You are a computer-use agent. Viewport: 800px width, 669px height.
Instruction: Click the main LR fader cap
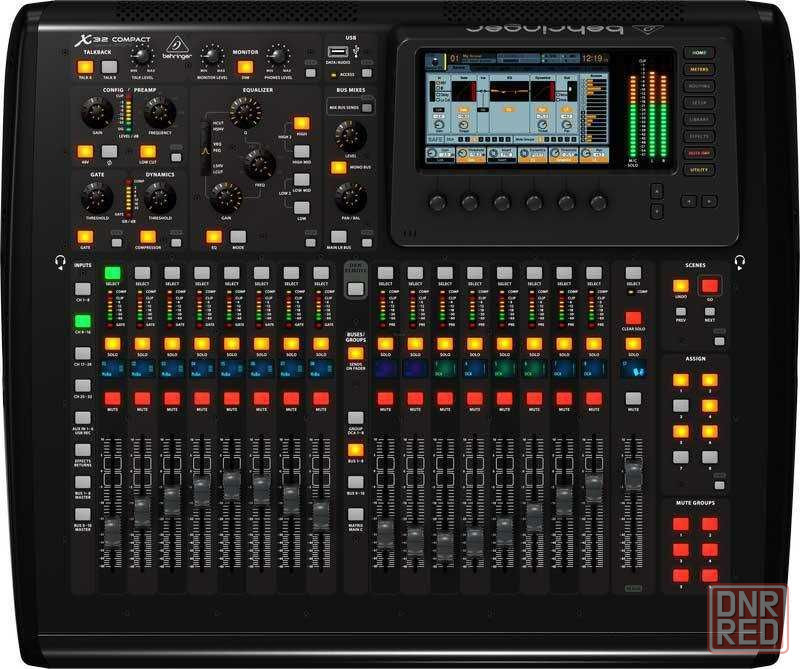click(633, 476)
